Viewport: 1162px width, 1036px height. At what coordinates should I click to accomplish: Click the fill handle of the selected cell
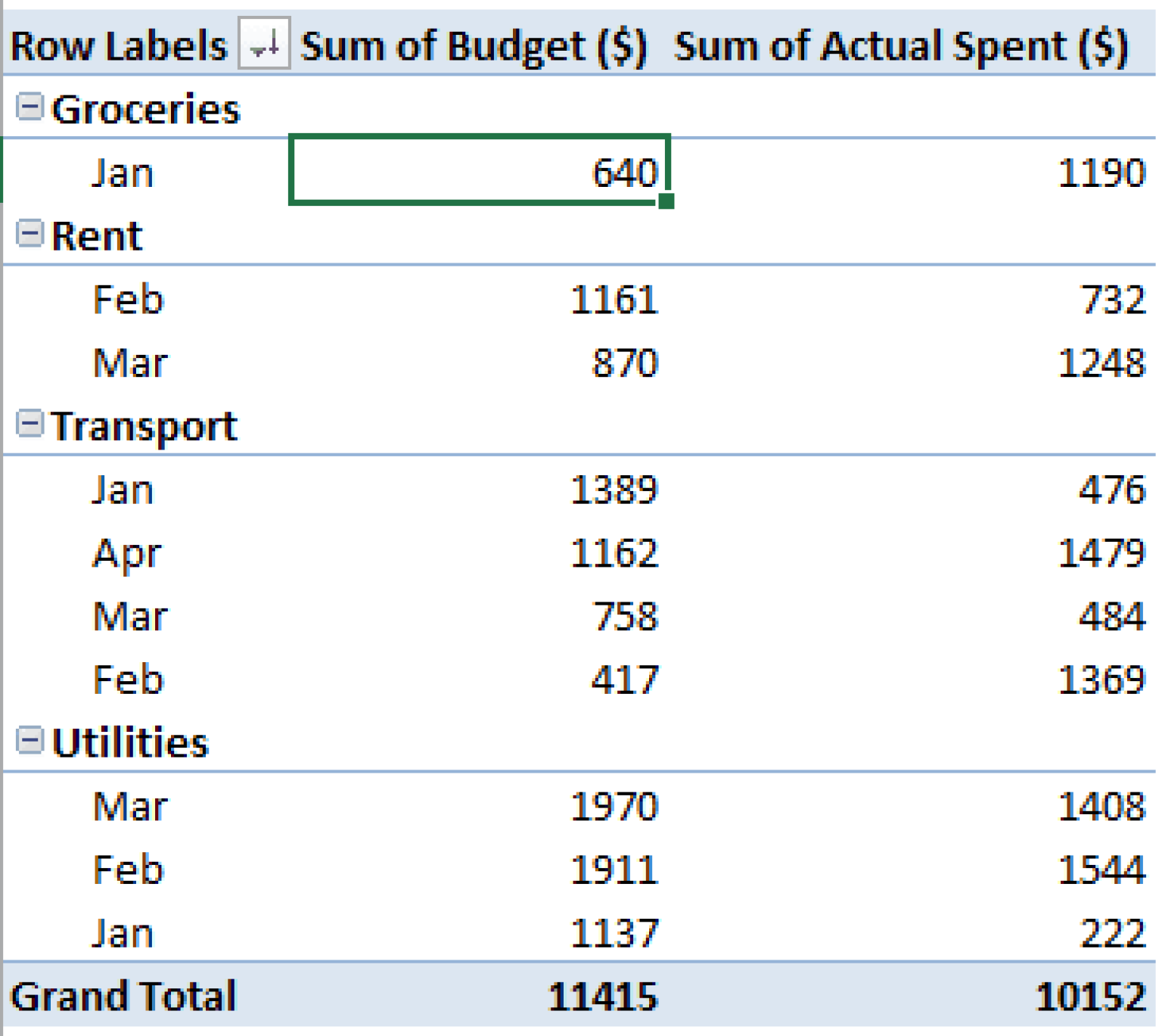point(666,201)
